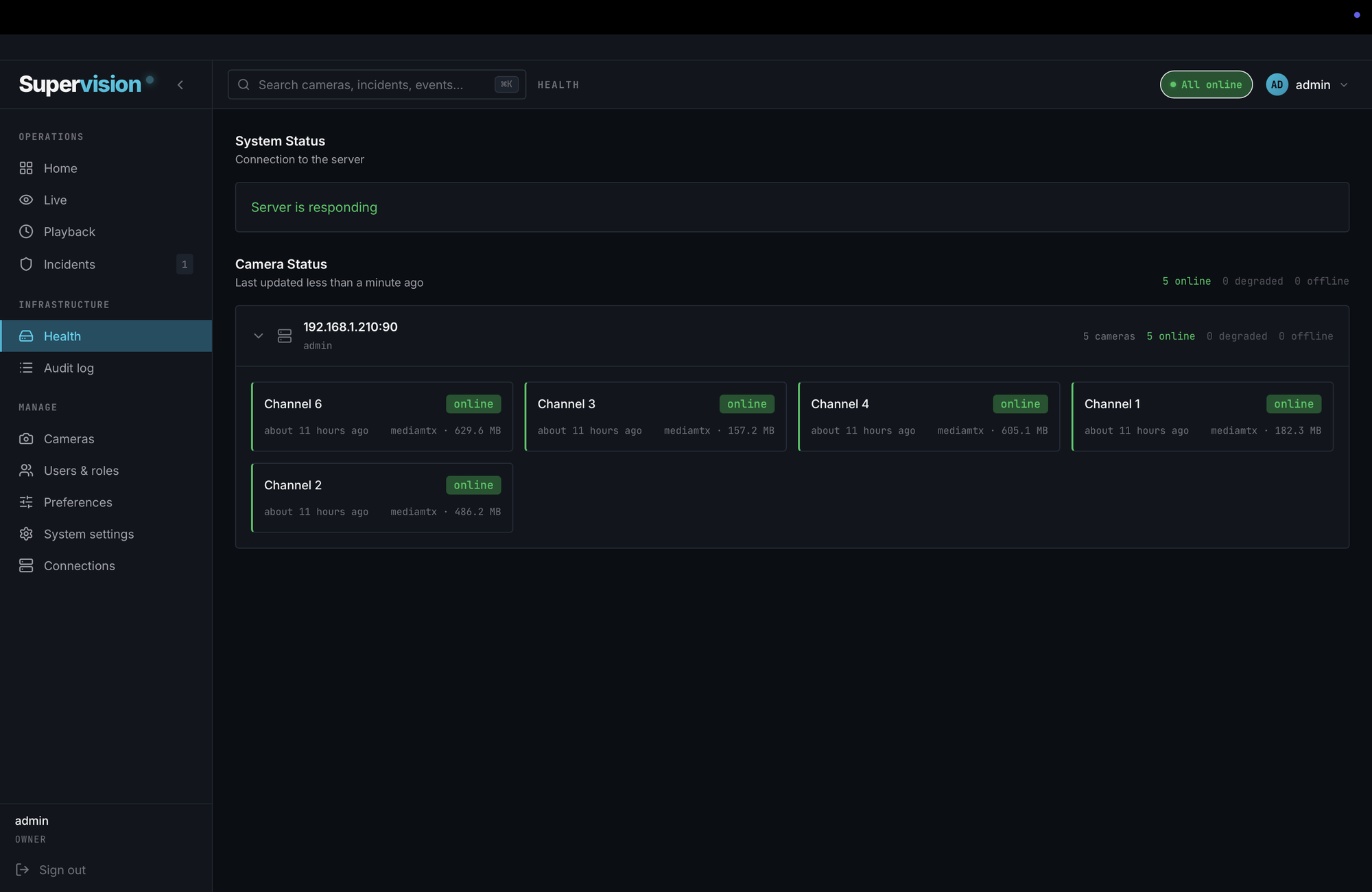Image resolution: width=1372 pixels, height=892 pixels.
Task: Click the Connections server icon
Action: coord(26,565)
